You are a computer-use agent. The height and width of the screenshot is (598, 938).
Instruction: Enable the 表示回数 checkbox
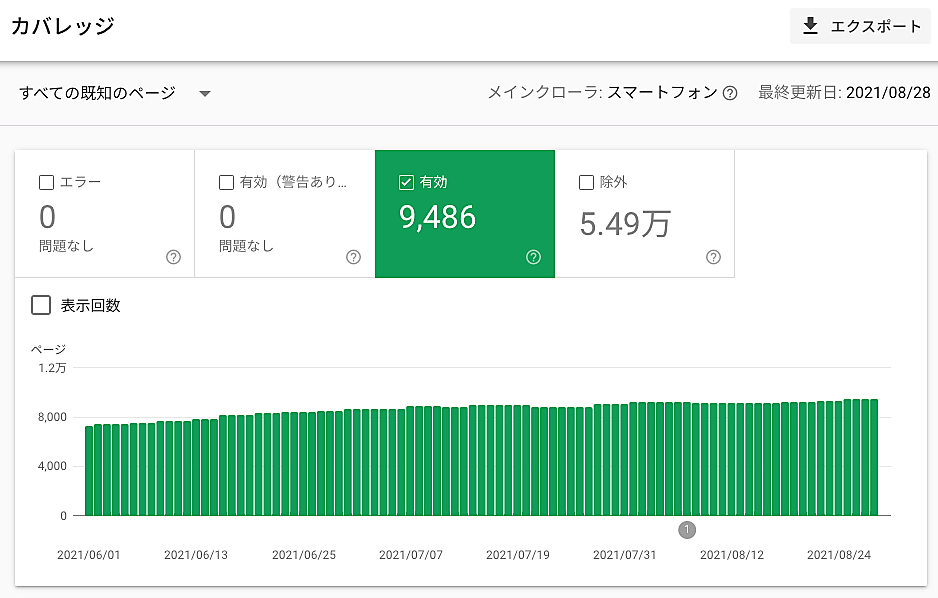click(x=41, y=305)
